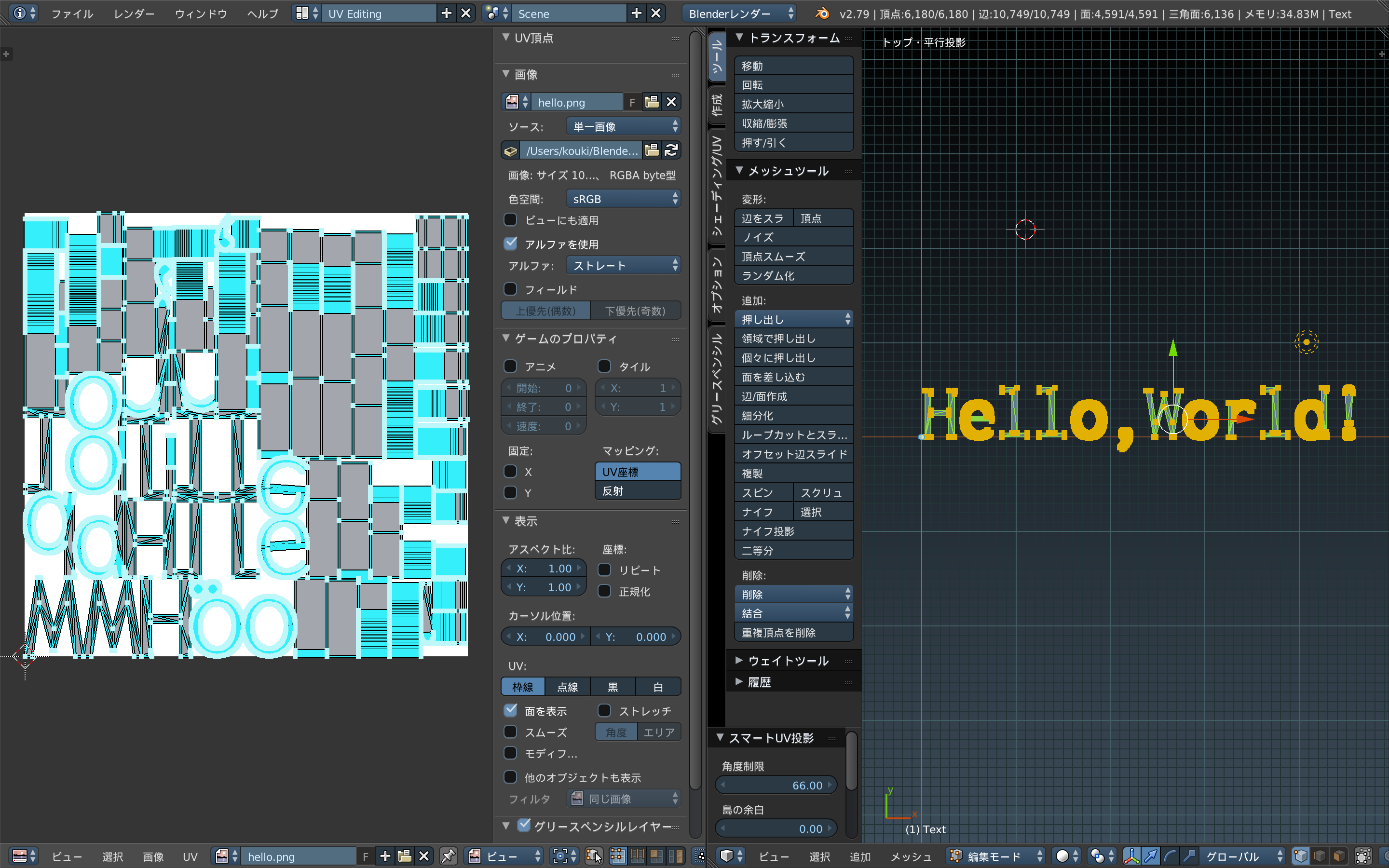
Task: Reload hello.png image with refresh icon
Action: [671, 150]
